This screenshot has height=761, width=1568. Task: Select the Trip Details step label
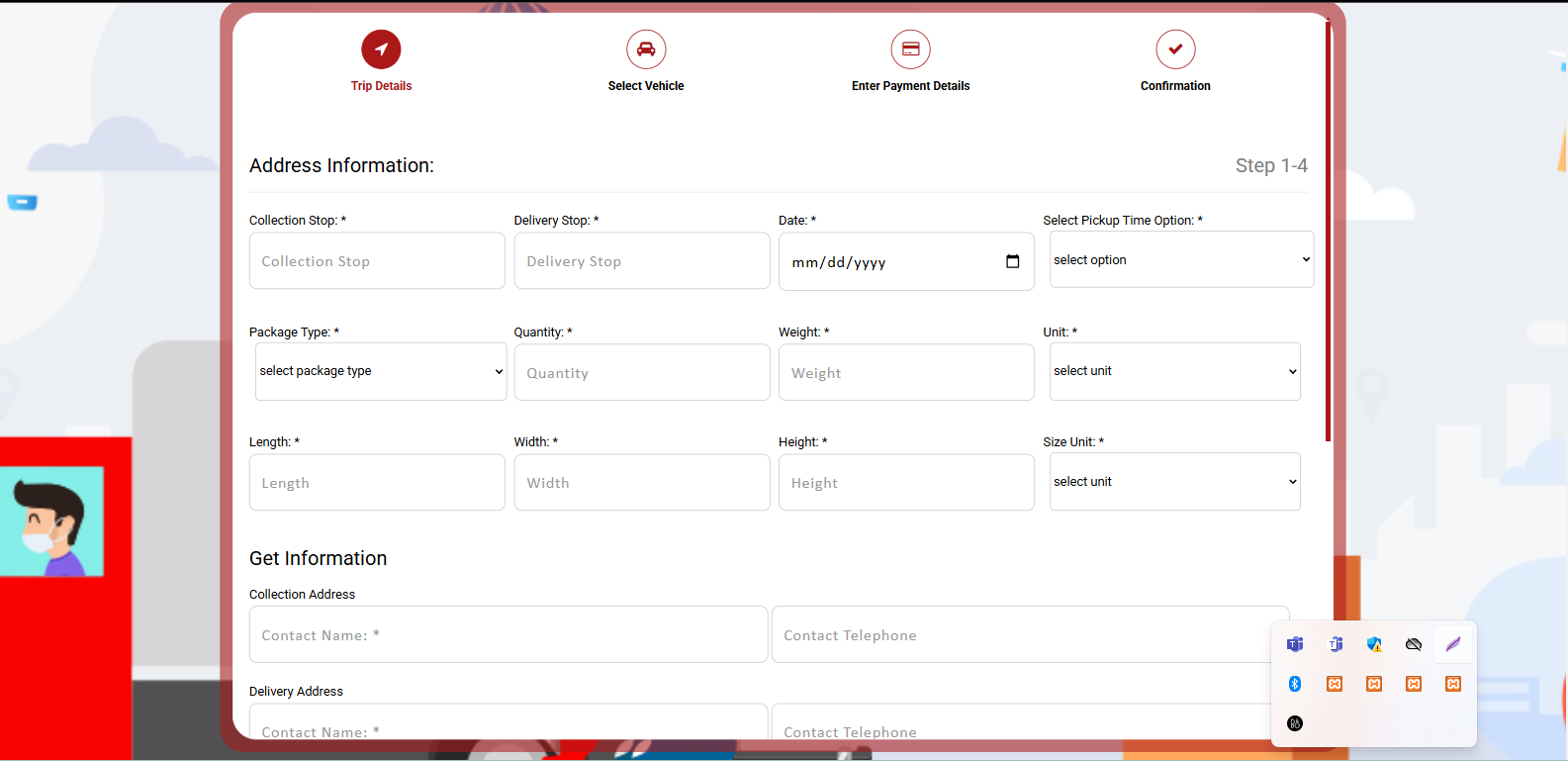(x=381, y=86)
